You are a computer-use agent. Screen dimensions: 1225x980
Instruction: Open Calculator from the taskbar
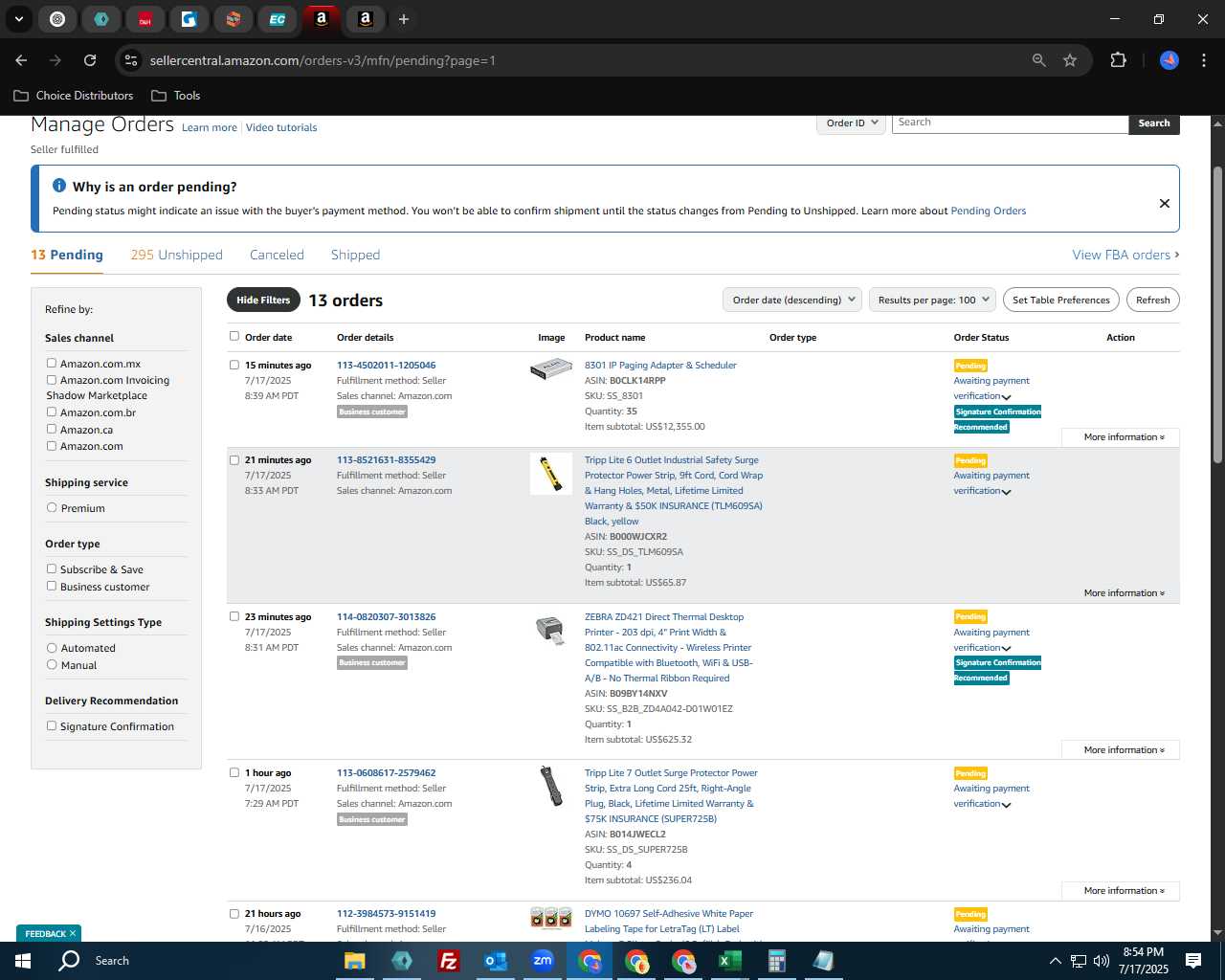[776, 961]
